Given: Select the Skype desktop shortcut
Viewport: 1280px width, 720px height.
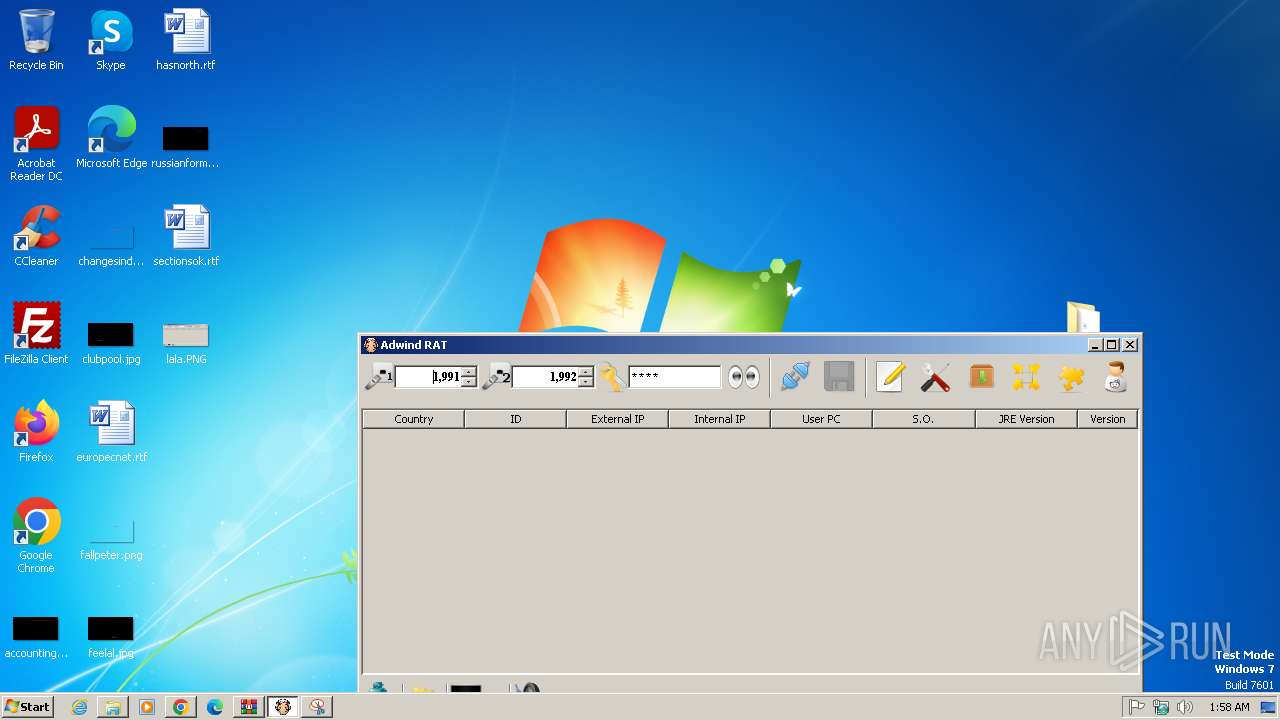Looking at the screenshot, I should click(x=111, y=41).
